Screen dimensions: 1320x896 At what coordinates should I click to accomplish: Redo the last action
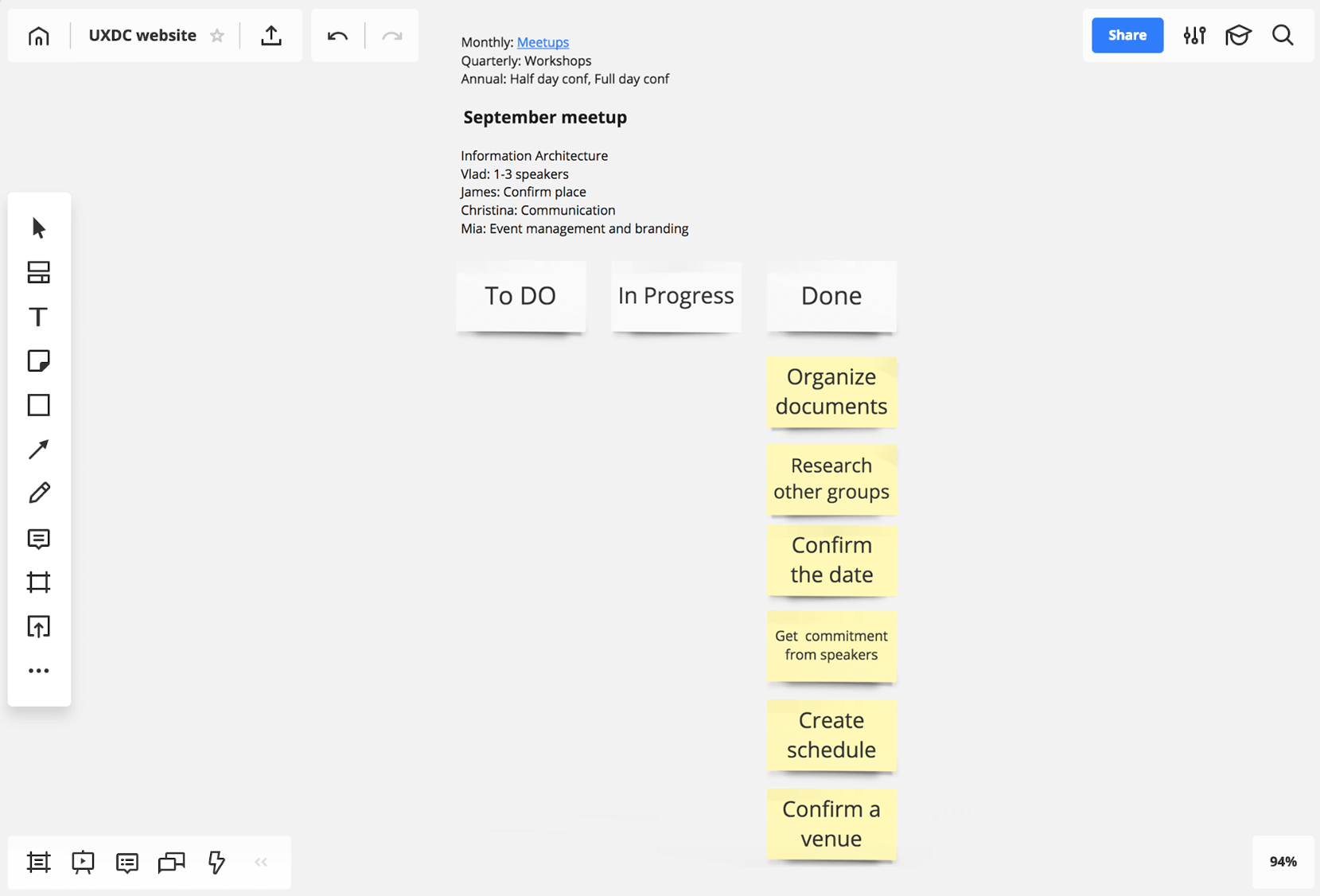tap(391, 36)
